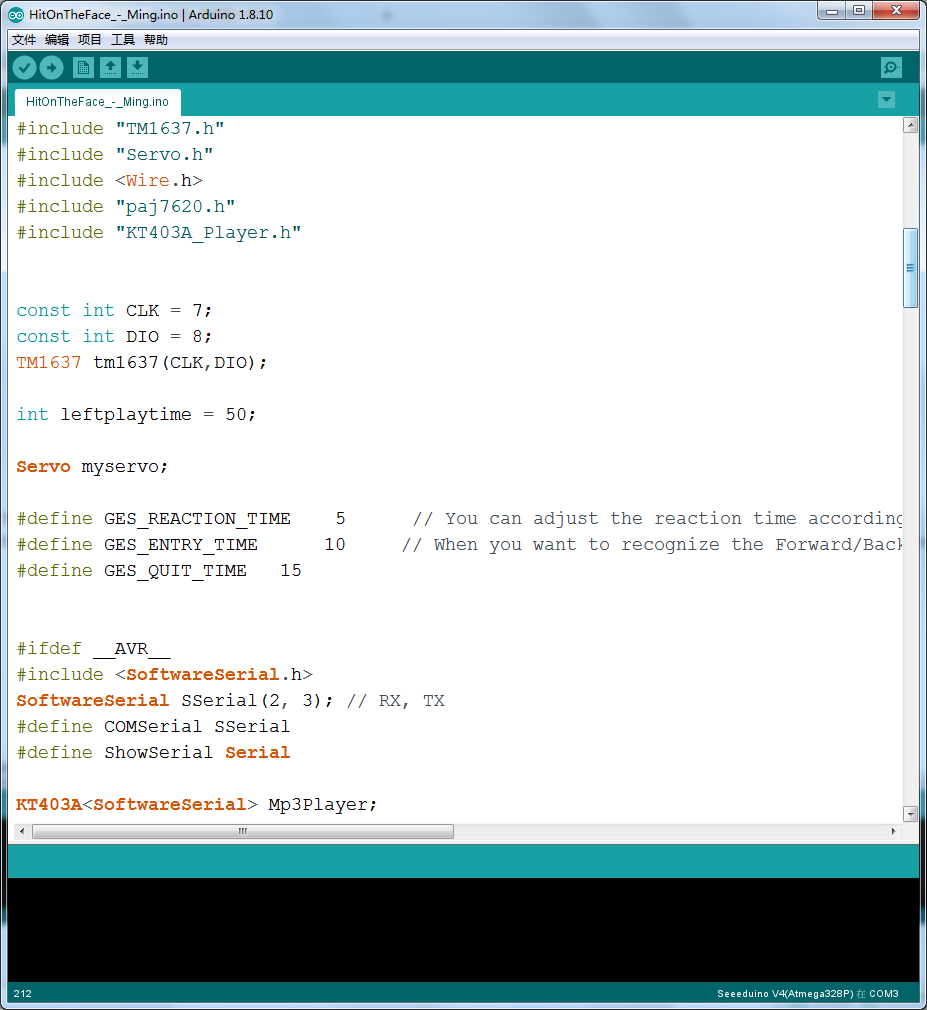Click the 'Mp3Player;' declaration line
Screen dimensions: 927x1010
196,805
